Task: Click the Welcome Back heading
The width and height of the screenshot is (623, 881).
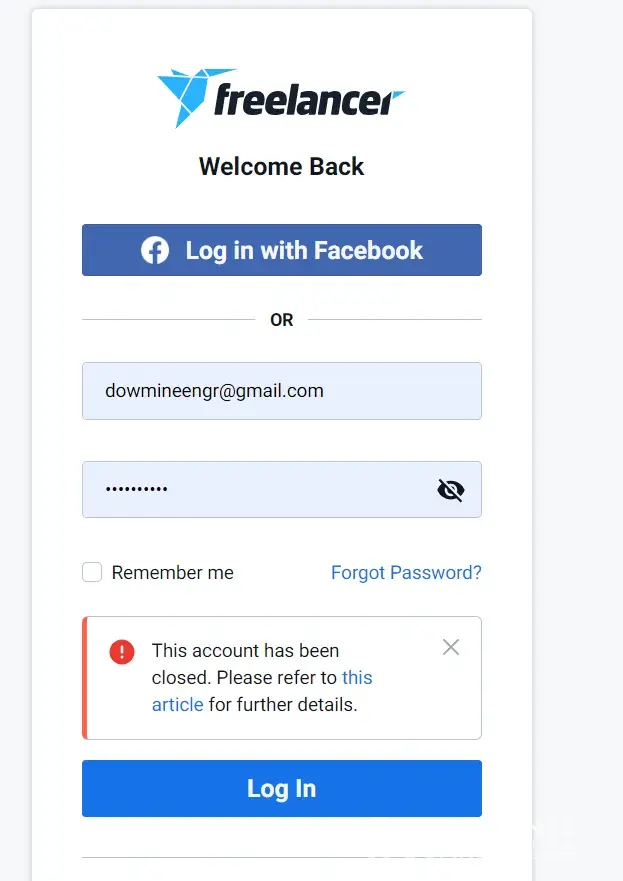Action: coord(281,166)
